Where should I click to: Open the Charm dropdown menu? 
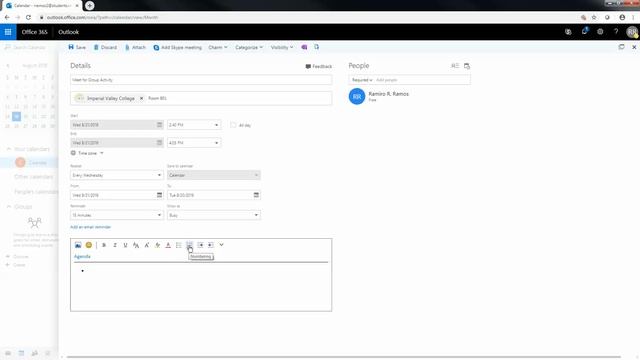click(x=218, y=47)
